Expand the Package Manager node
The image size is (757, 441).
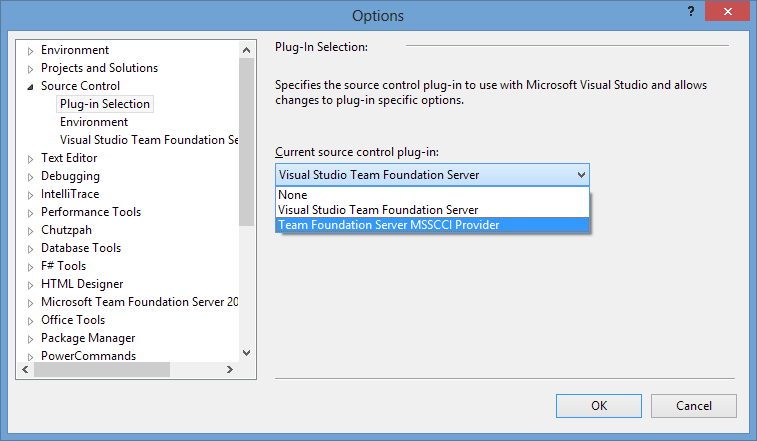(x=30, y=339)
